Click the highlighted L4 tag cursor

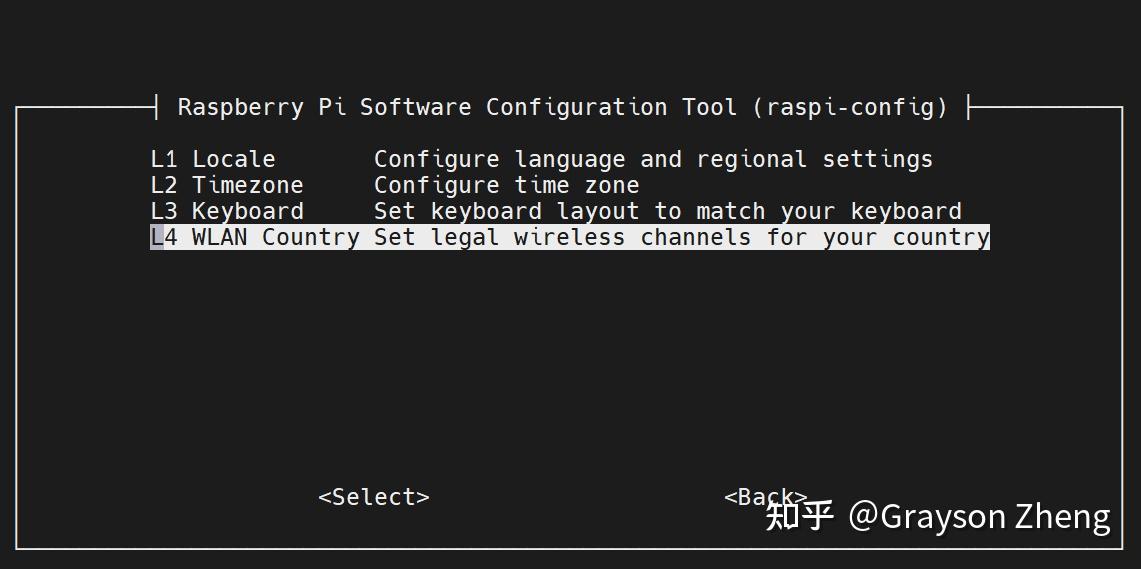click(158, 237)
